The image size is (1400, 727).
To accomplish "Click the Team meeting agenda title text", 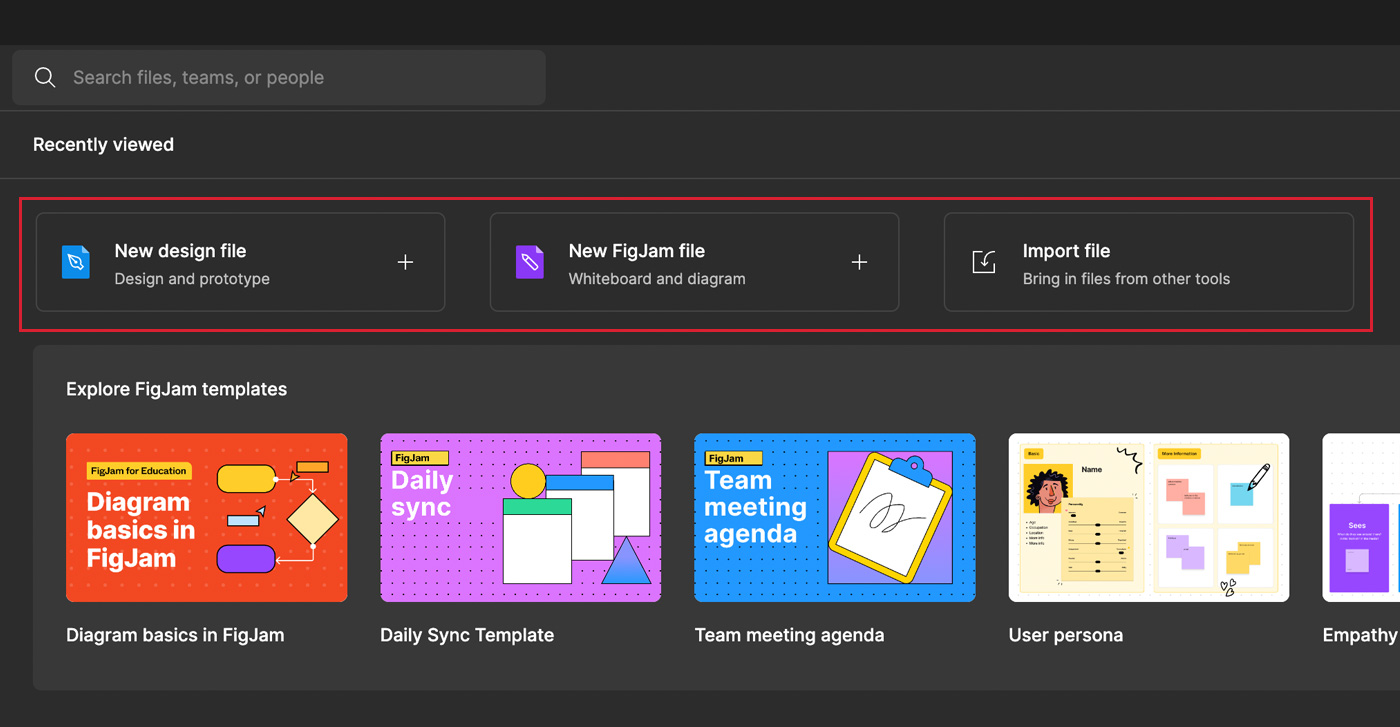I will click(789, 635).
